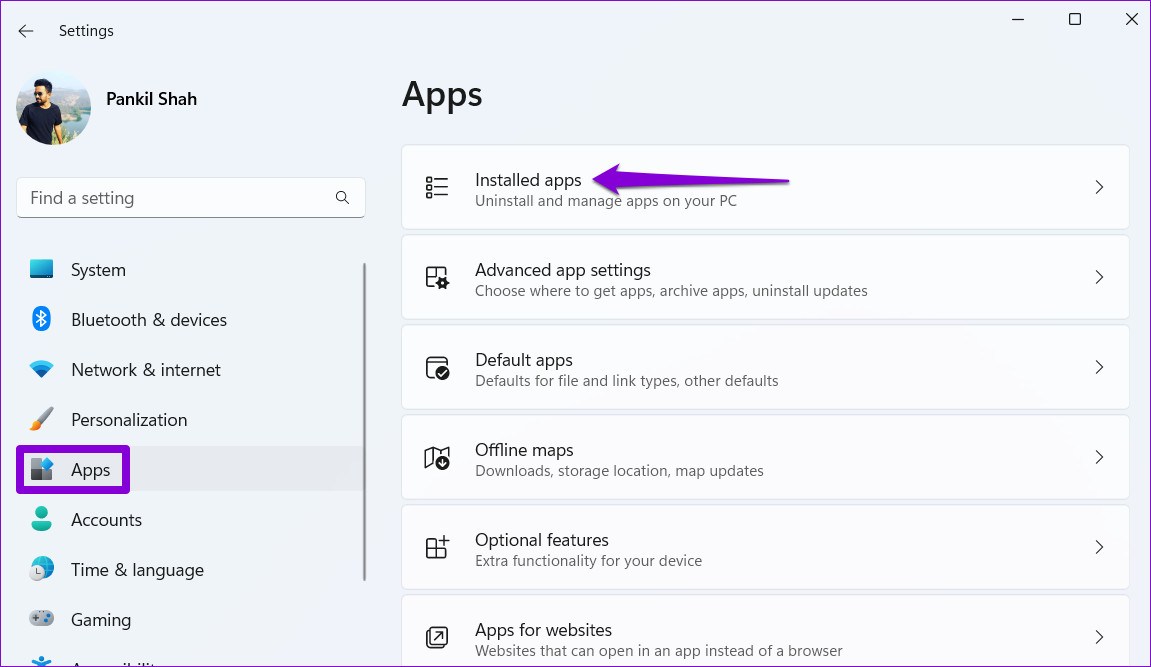The height and width of the screenshot is (667, 1151).
Task: Select Accounts in the navigation pane
Action: (x=106, y=519)
